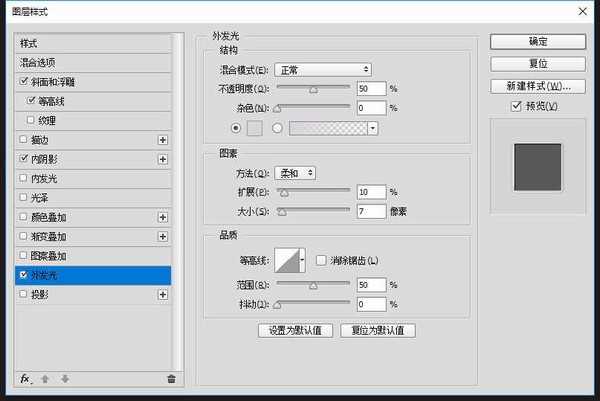Click the glow solid color swatch
600x401 pixels.
(x=255, y=128)
